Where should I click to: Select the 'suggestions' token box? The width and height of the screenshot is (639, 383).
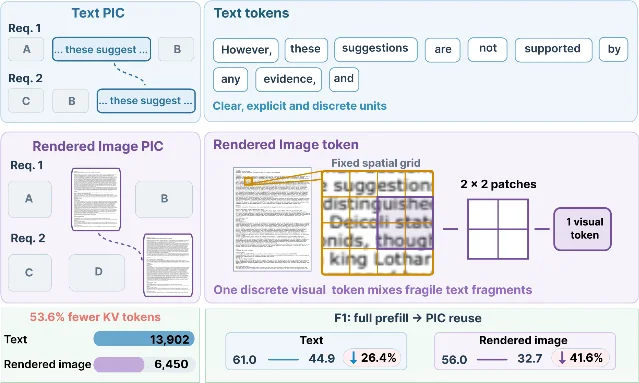coord(376,49)
